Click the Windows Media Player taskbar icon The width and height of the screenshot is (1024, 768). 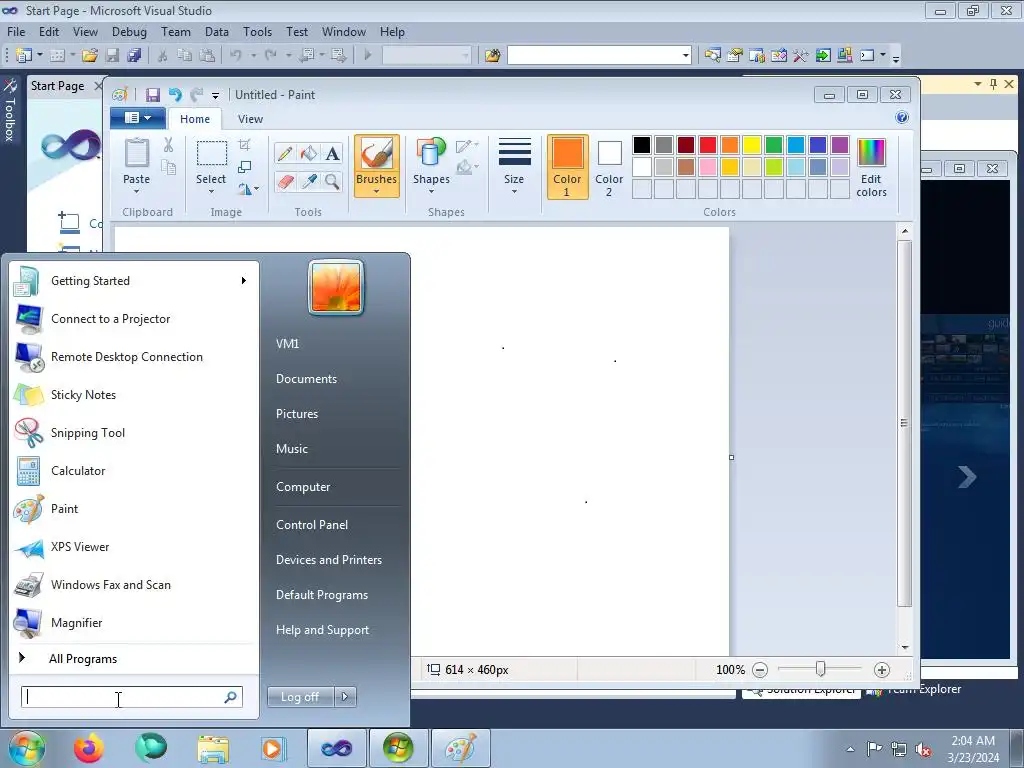(273, 748)
